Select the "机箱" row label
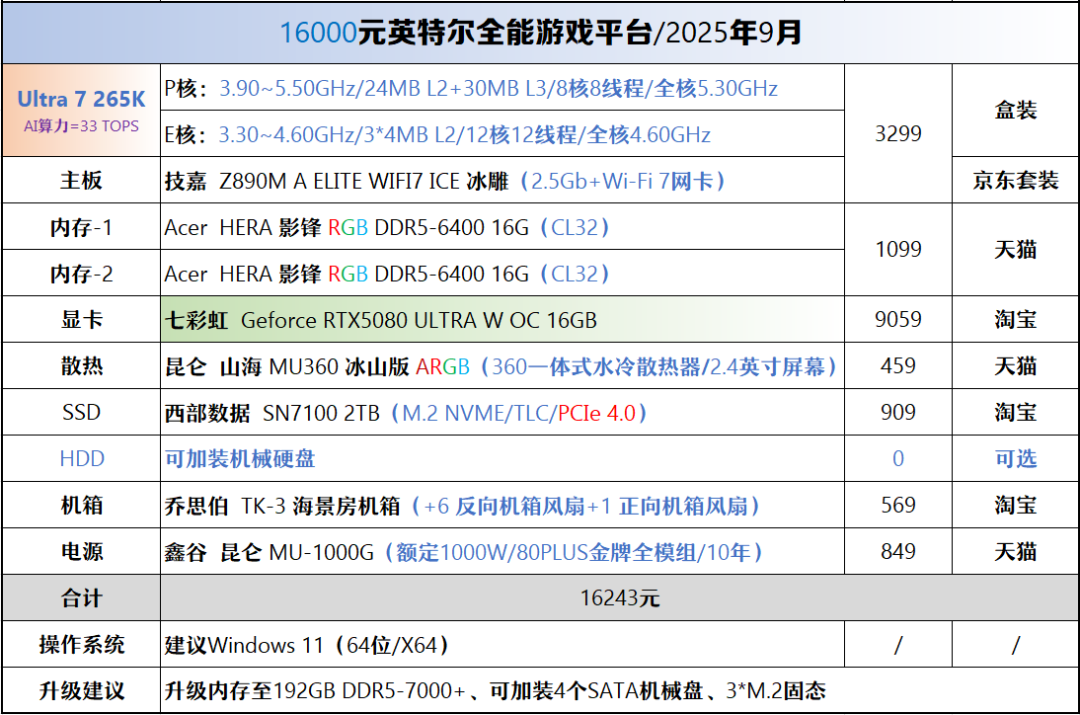Screen dimensions: 1080x715 coord(81,506)
